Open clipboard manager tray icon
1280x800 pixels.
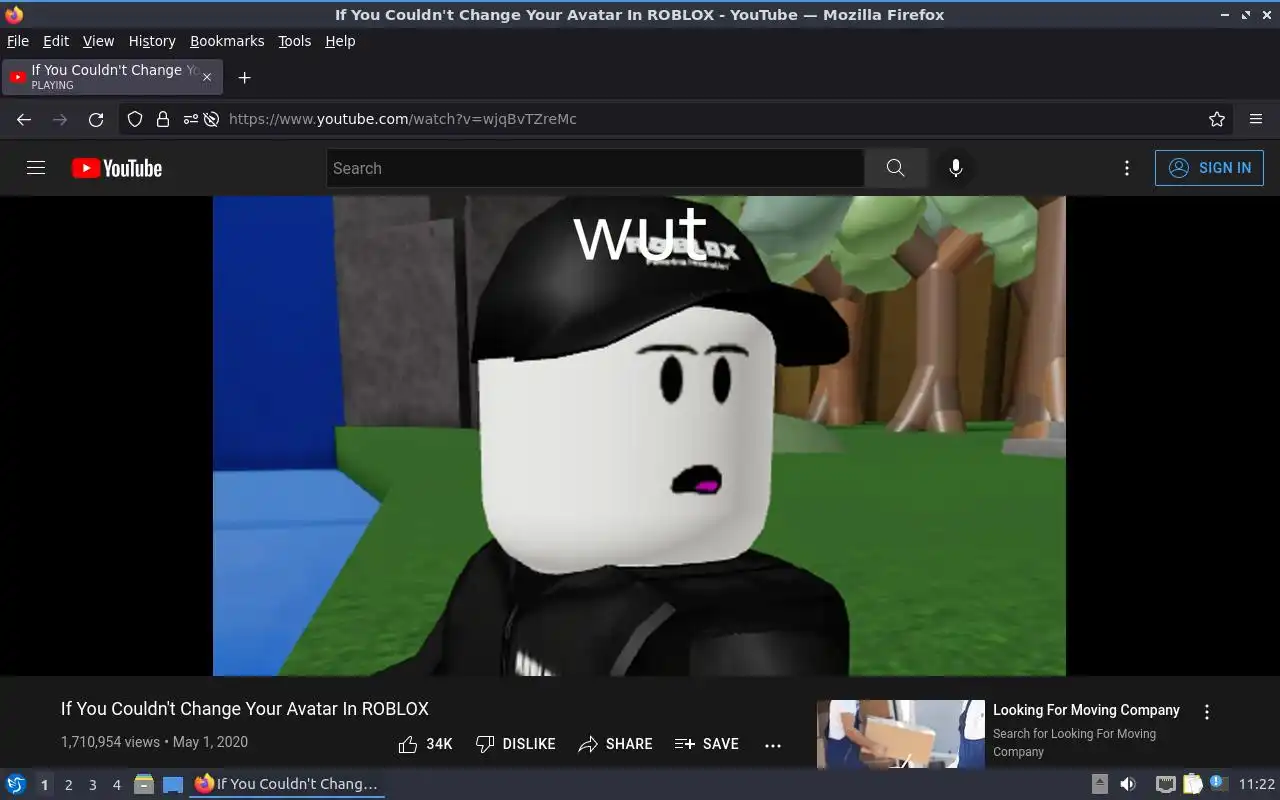pos(1192,784)
